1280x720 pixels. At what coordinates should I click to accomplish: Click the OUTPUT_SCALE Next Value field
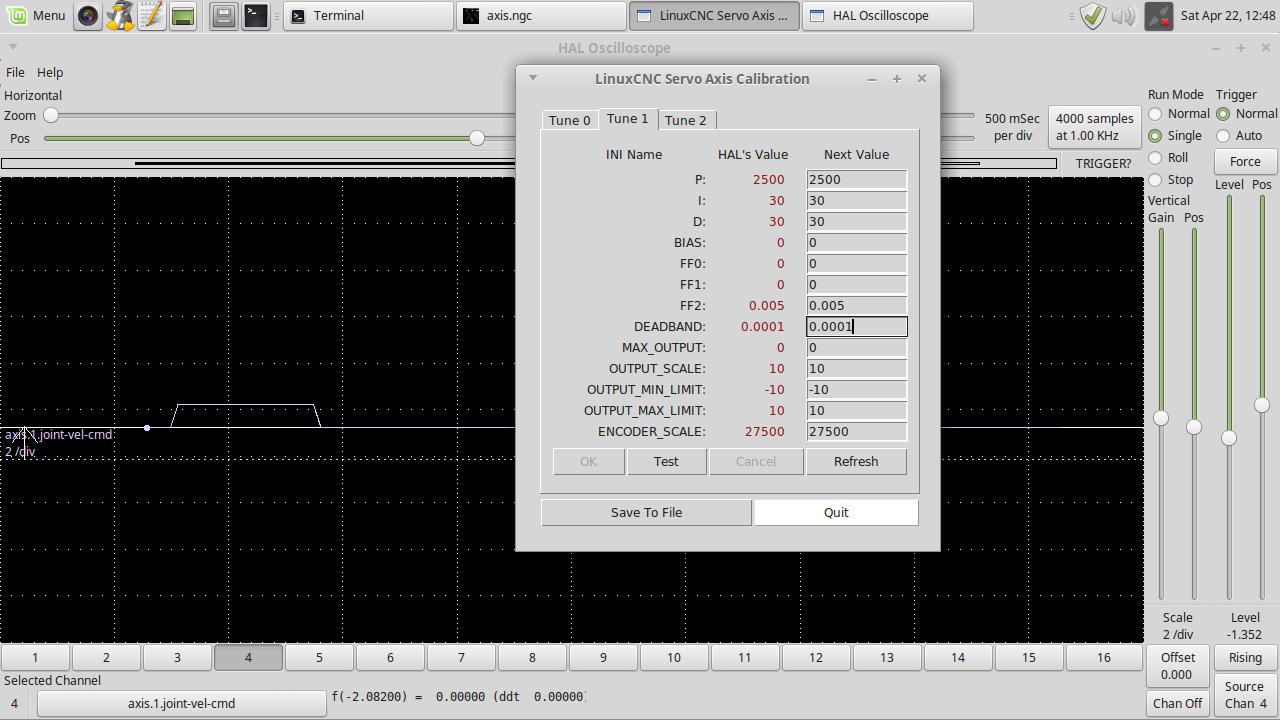[857, 369]
